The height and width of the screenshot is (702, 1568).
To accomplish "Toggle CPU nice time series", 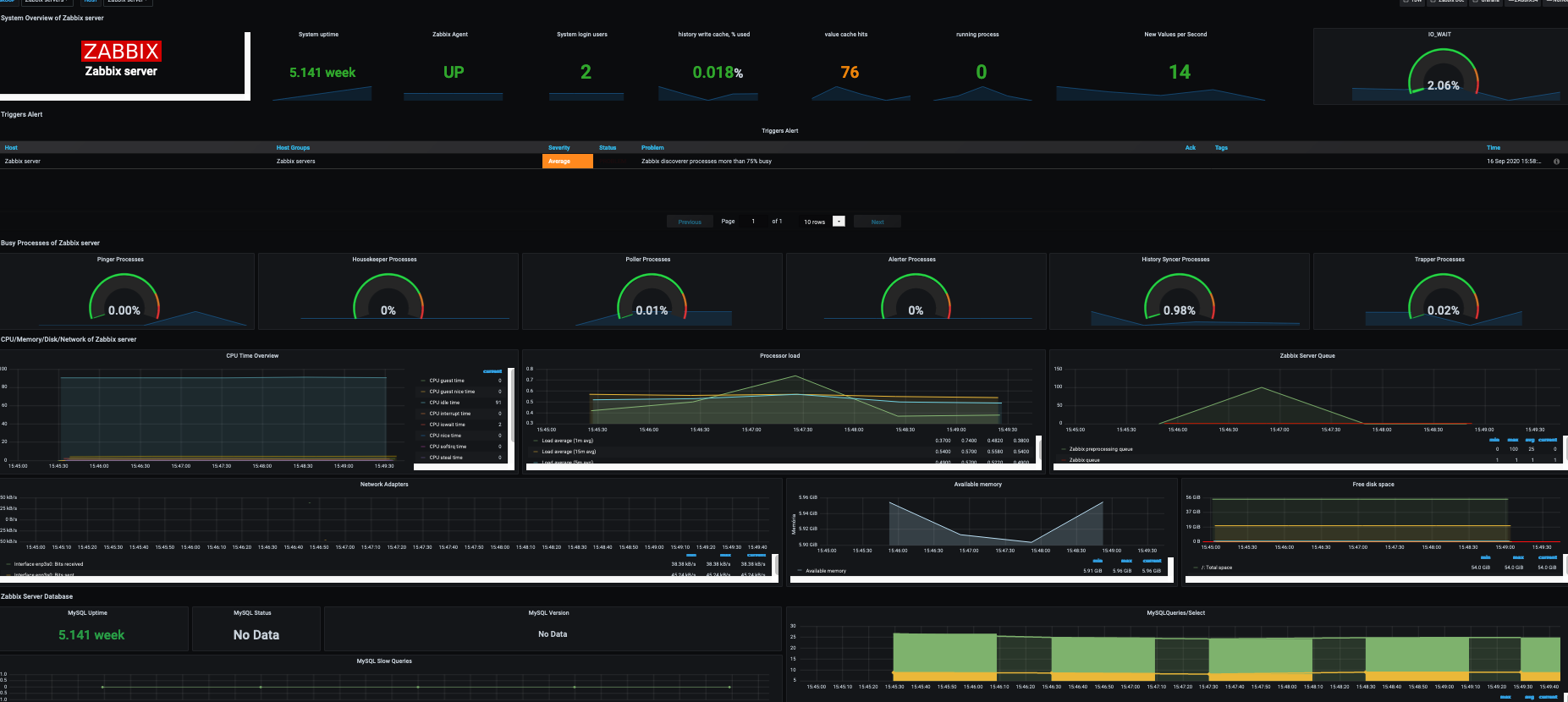I will (445, 436).
